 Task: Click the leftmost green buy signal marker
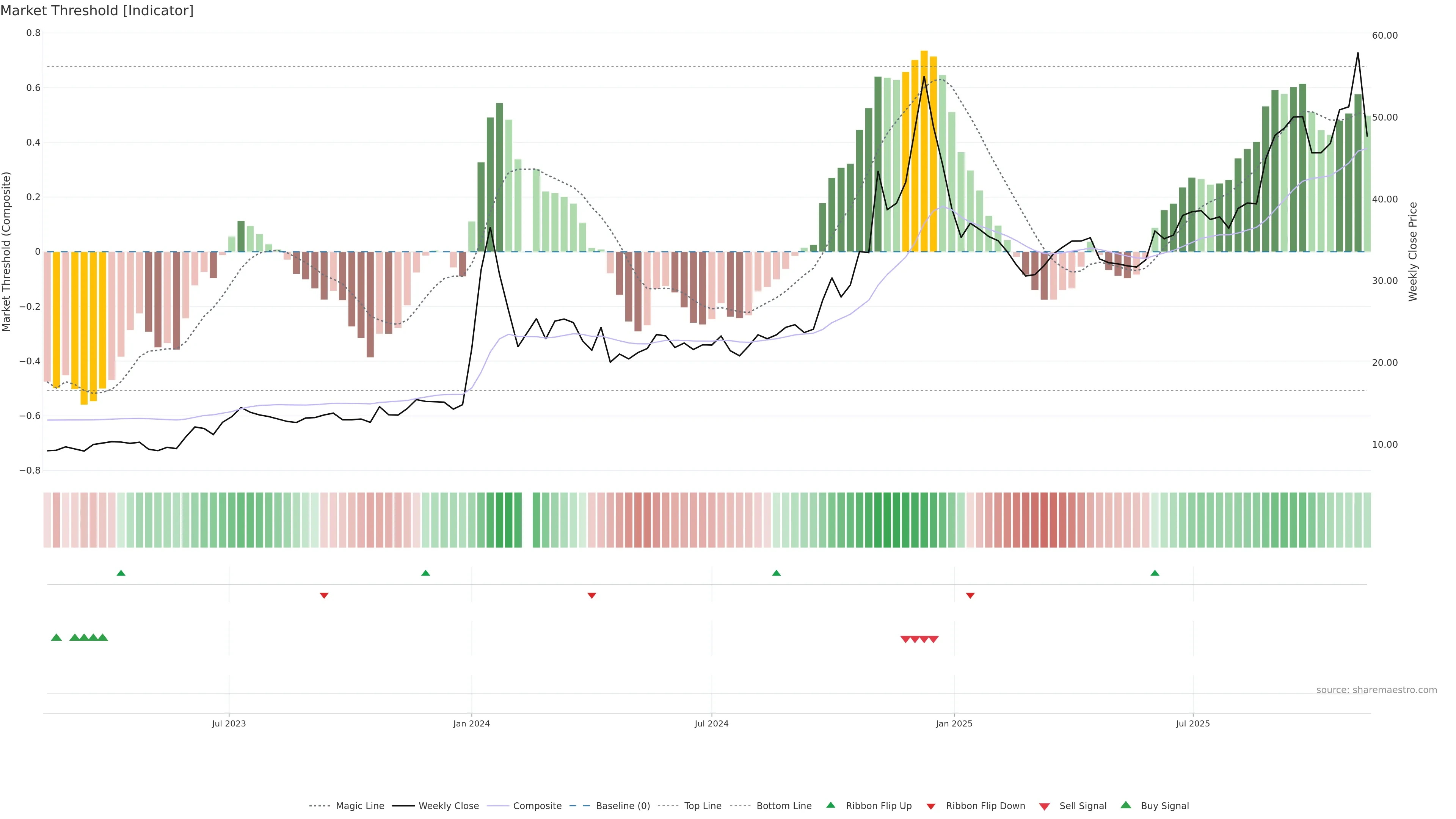click(56, 637)
